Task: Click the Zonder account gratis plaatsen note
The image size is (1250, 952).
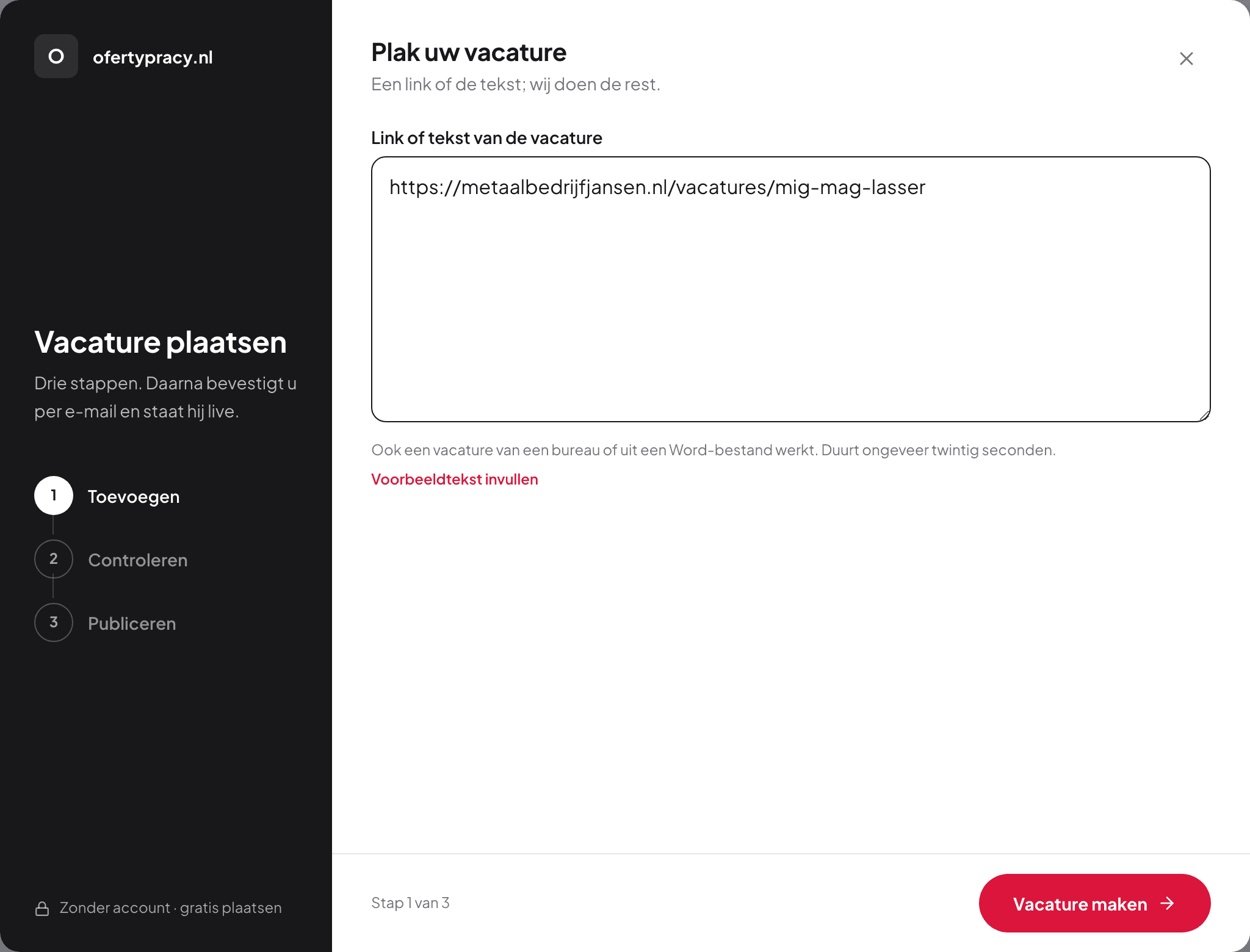Action: coord(170,908)
